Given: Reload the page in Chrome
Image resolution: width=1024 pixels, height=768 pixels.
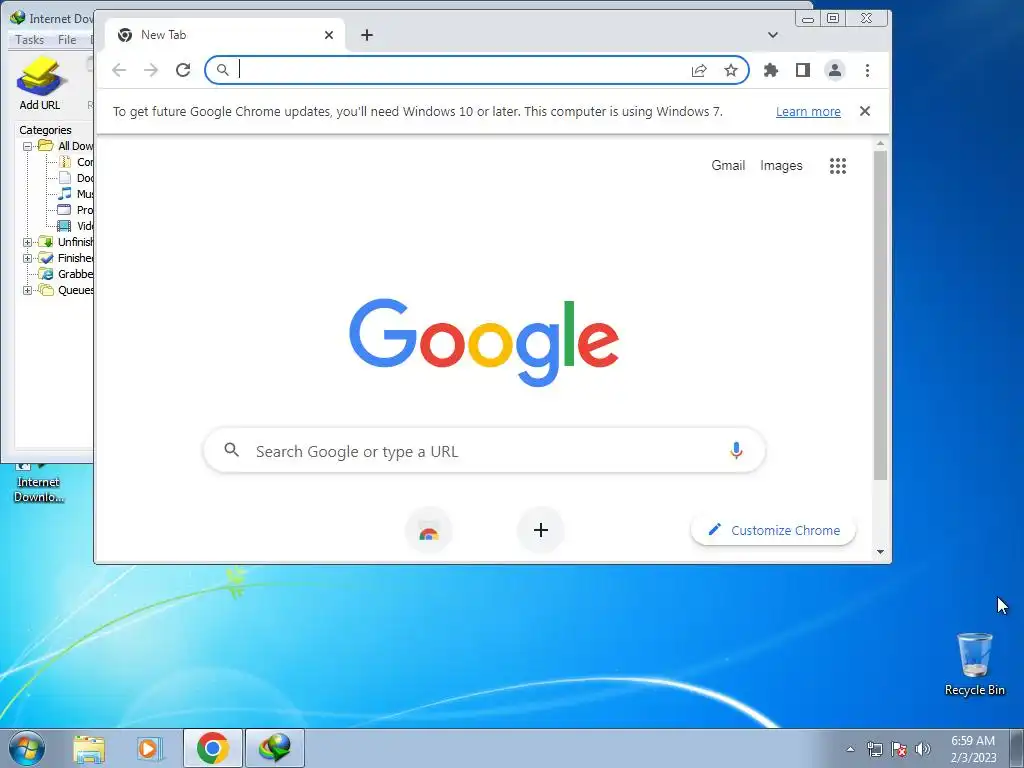Looking at the screenshot, I should [183, 70].
